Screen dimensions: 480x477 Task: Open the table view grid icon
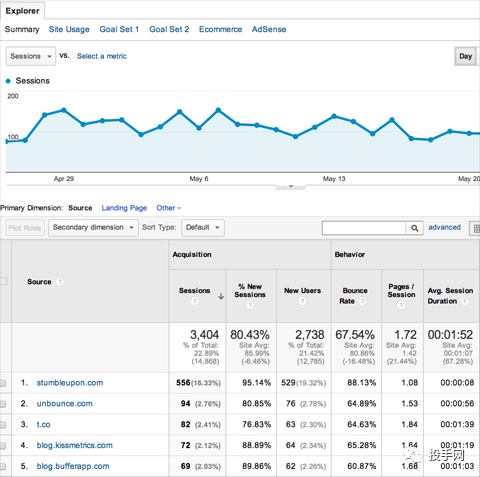pyautogui.click(x=475, y=228)
